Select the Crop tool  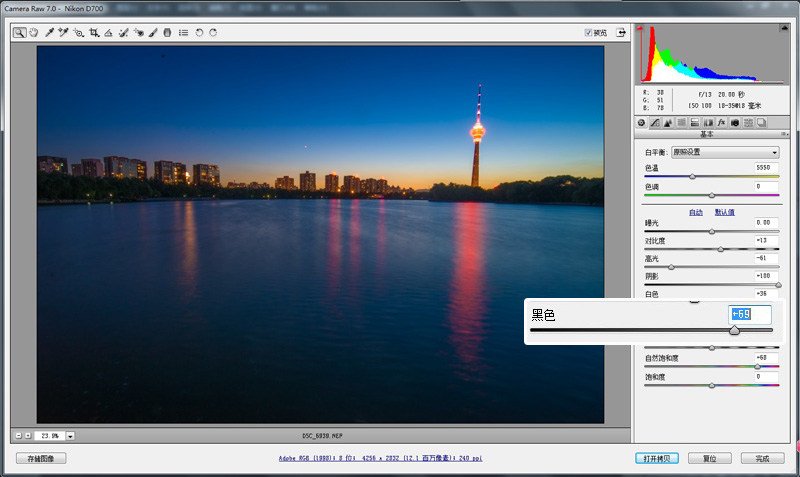coord(94,33)
